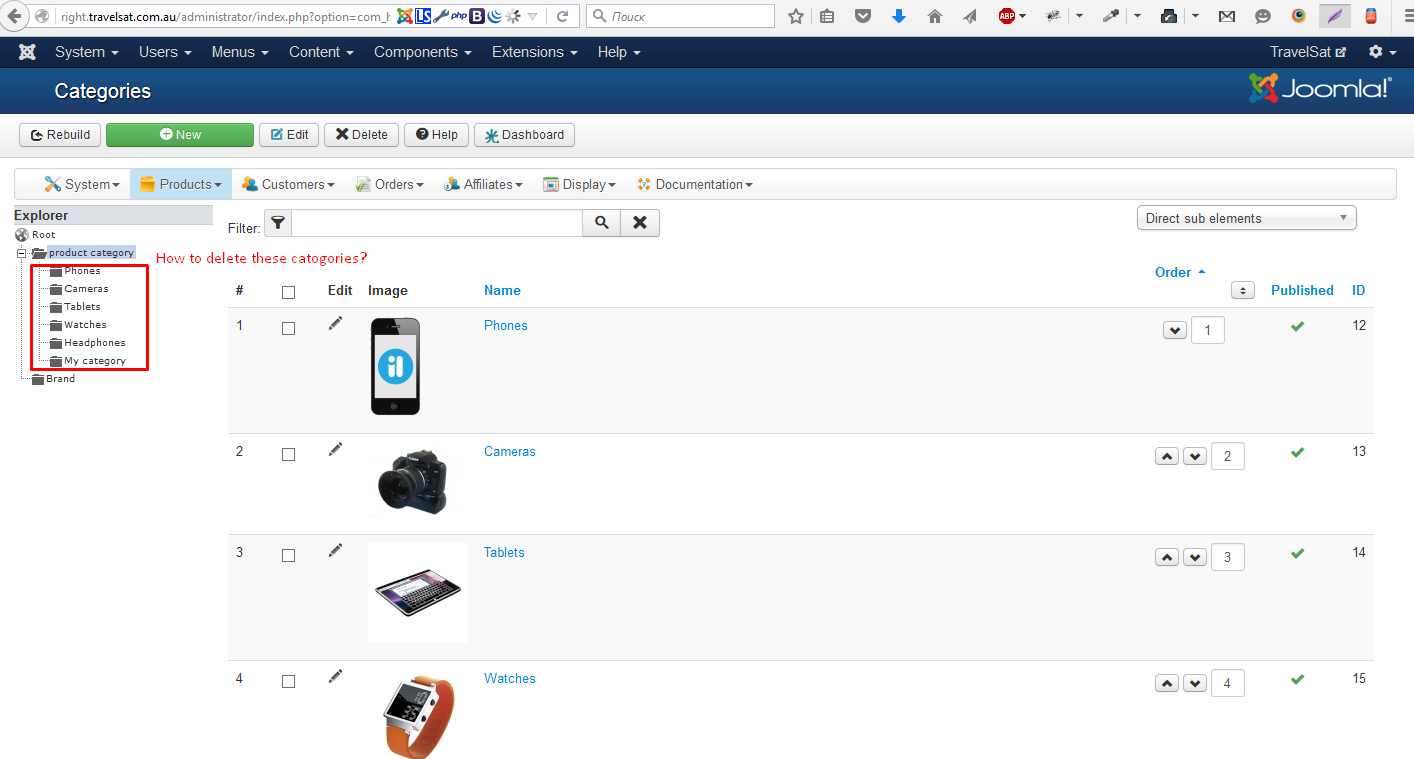Click the Adblock Plus ABP icon
The image size is (1414, 759).
[x=1007, y=16]
